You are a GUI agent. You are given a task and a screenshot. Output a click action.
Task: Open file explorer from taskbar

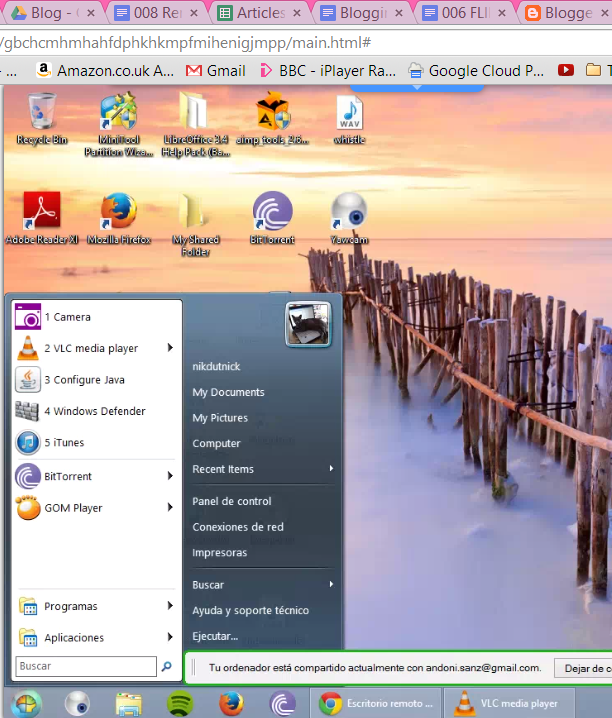tap(129, 704)
